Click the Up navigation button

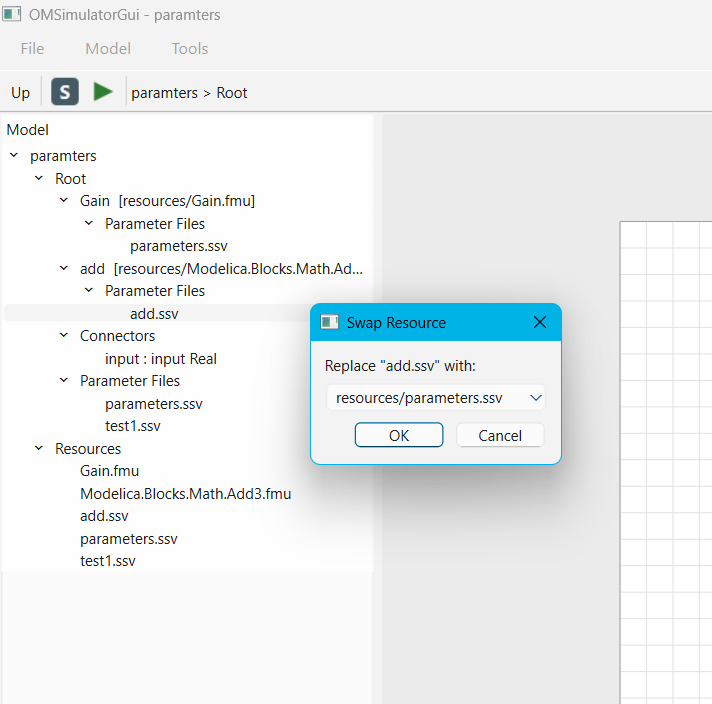(x=20, y=93)
